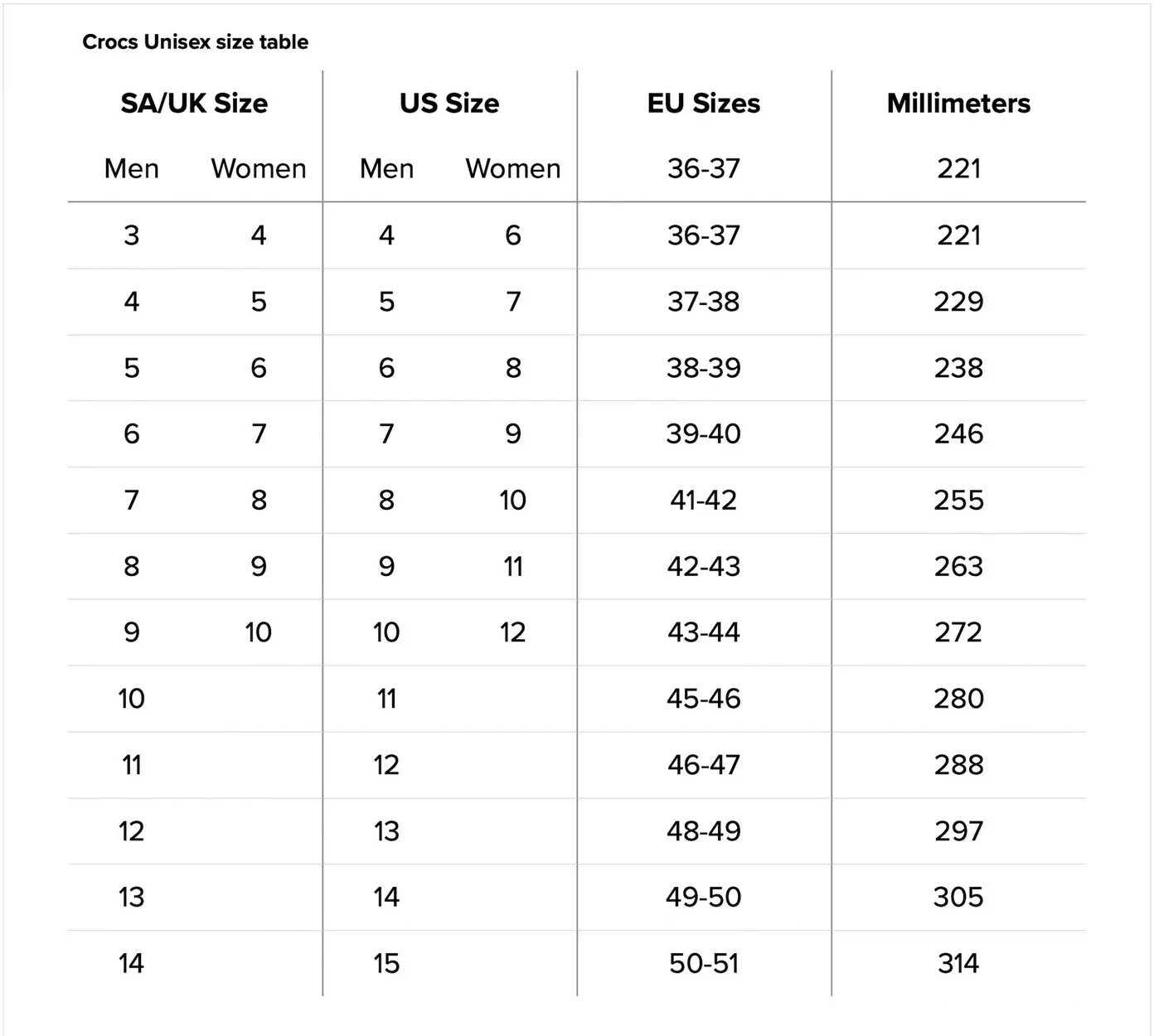1154x1036 pixels.
Task: Select the 280 millimeters value
Action: pos(958,699)
